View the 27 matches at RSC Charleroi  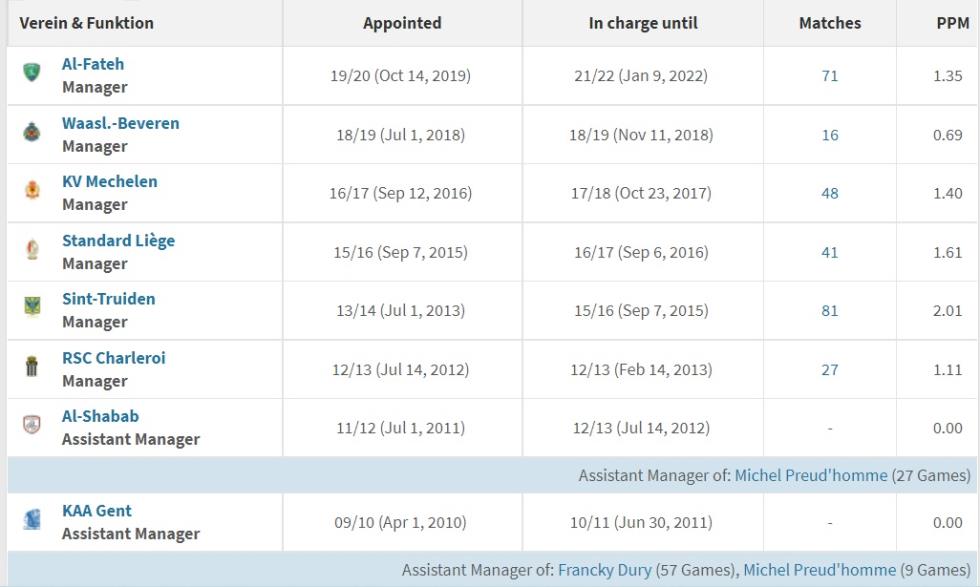point(829,369)
